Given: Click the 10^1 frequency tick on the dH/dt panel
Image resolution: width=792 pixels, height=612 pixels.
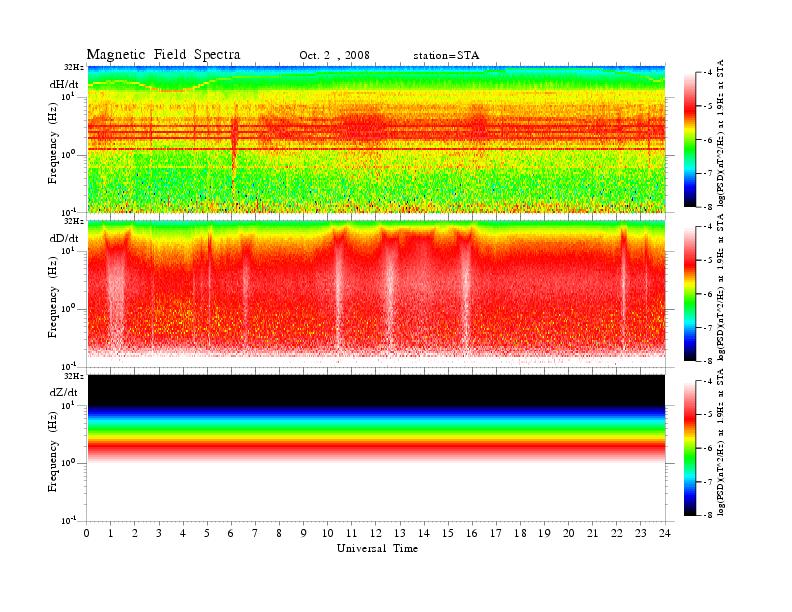Looking at the screenshot, I should click(x=68, y=97).
